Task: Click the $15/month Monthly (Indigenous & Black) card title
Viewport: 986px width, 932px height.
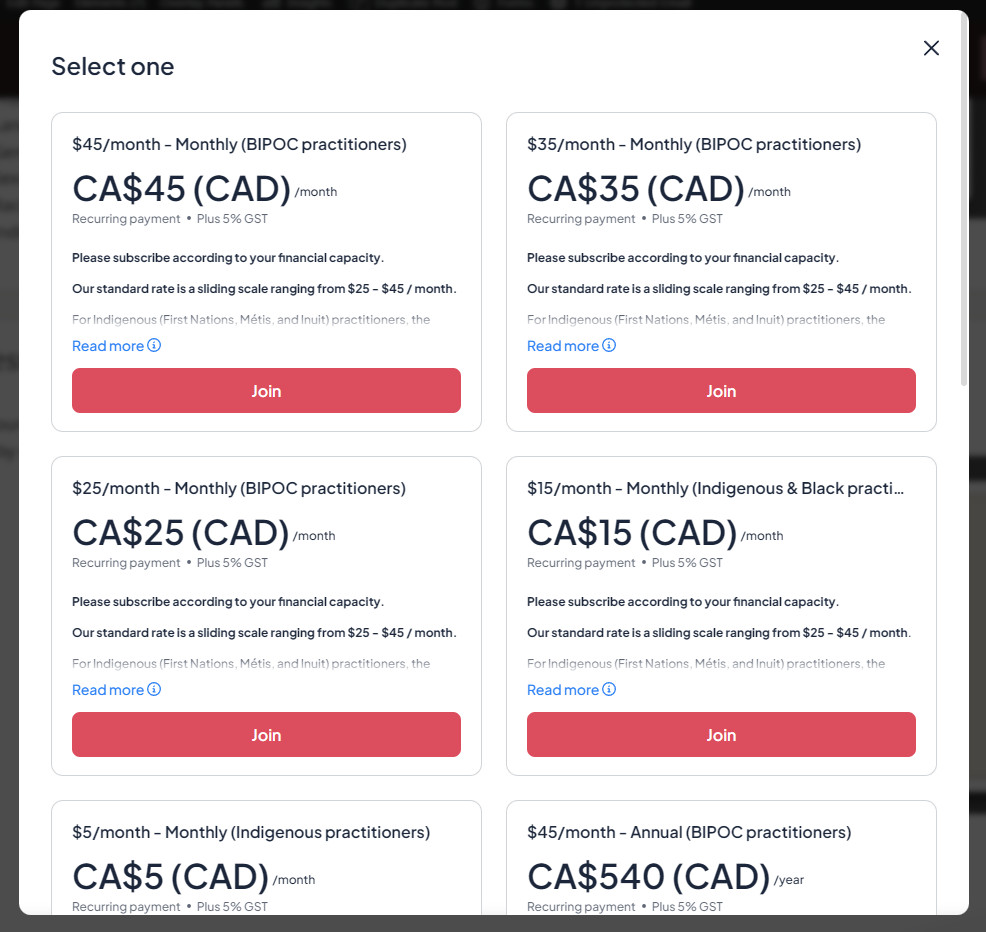Action: 716,488
